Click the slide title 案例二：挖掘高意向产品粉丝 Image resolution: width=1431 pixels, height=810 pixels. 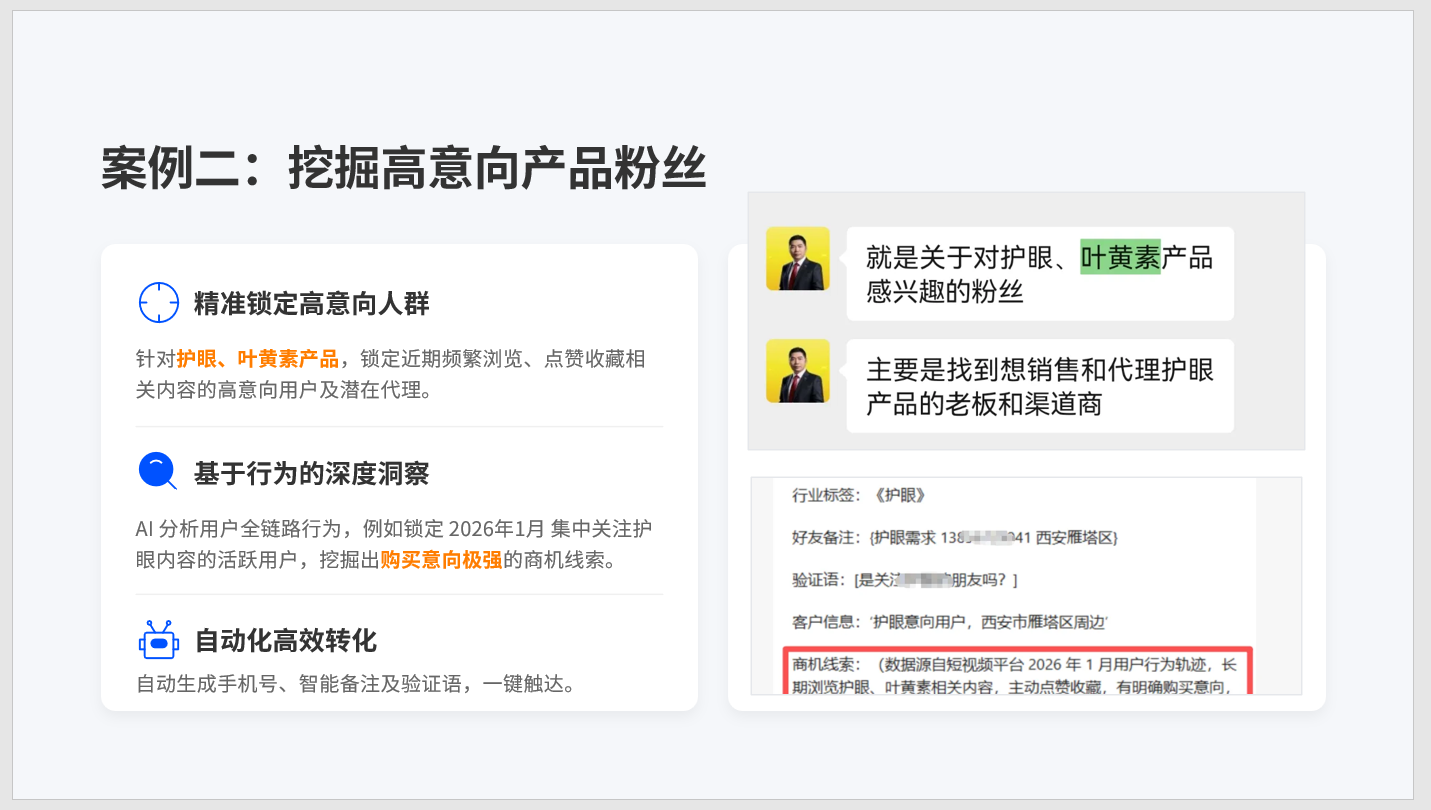pos(403,167)
